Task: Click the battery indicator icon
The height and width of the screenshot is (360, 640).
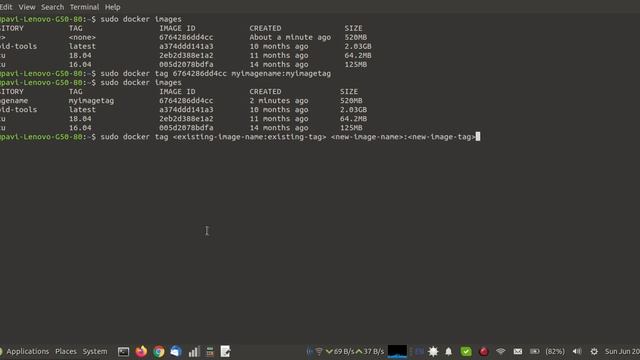Action: pos(534,351)
